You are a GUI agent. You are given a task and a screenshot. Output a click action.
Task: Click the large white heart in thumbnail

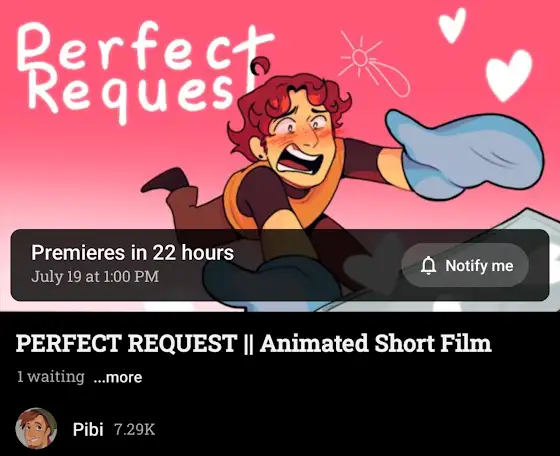(x=508, y=75)
